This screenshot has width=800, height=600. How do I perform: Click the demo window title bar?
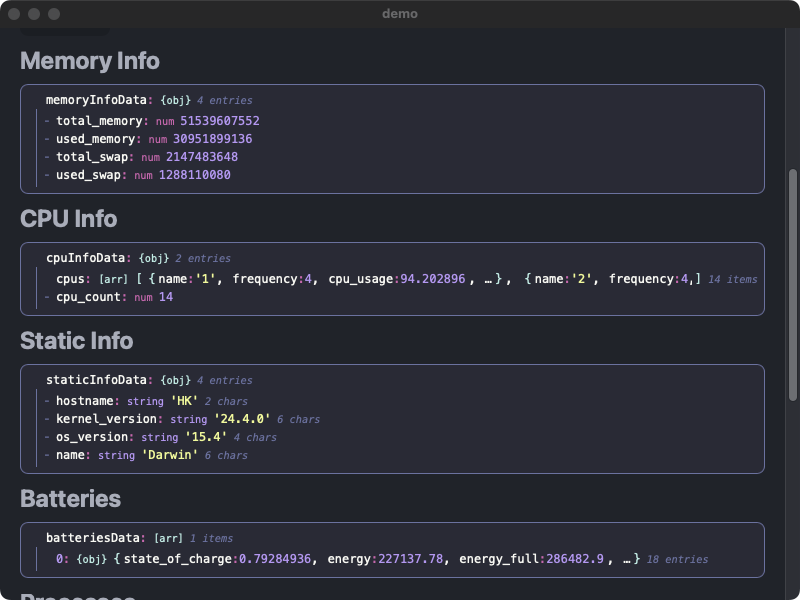[x=399, y=13]
